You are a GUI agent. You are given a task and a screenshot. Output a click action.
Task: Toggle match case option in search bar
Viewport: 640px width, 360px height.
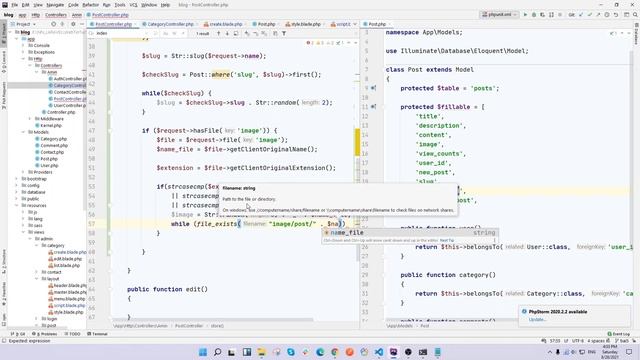pos(166,33)
